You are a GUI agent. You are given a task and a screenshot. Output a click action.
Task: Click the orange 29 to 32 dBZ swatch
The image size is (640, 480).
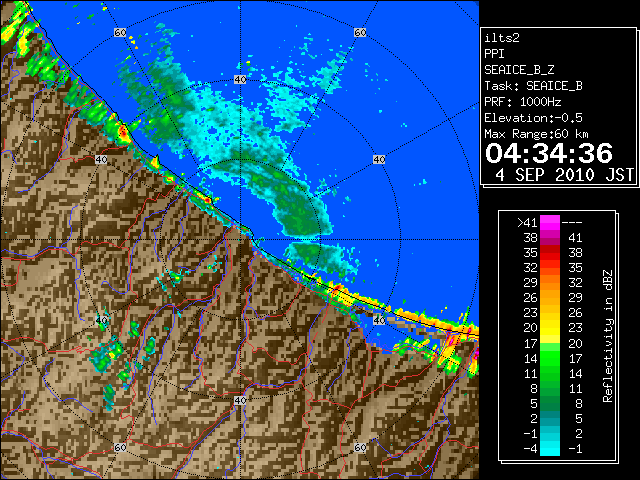(x=550, y=283)
